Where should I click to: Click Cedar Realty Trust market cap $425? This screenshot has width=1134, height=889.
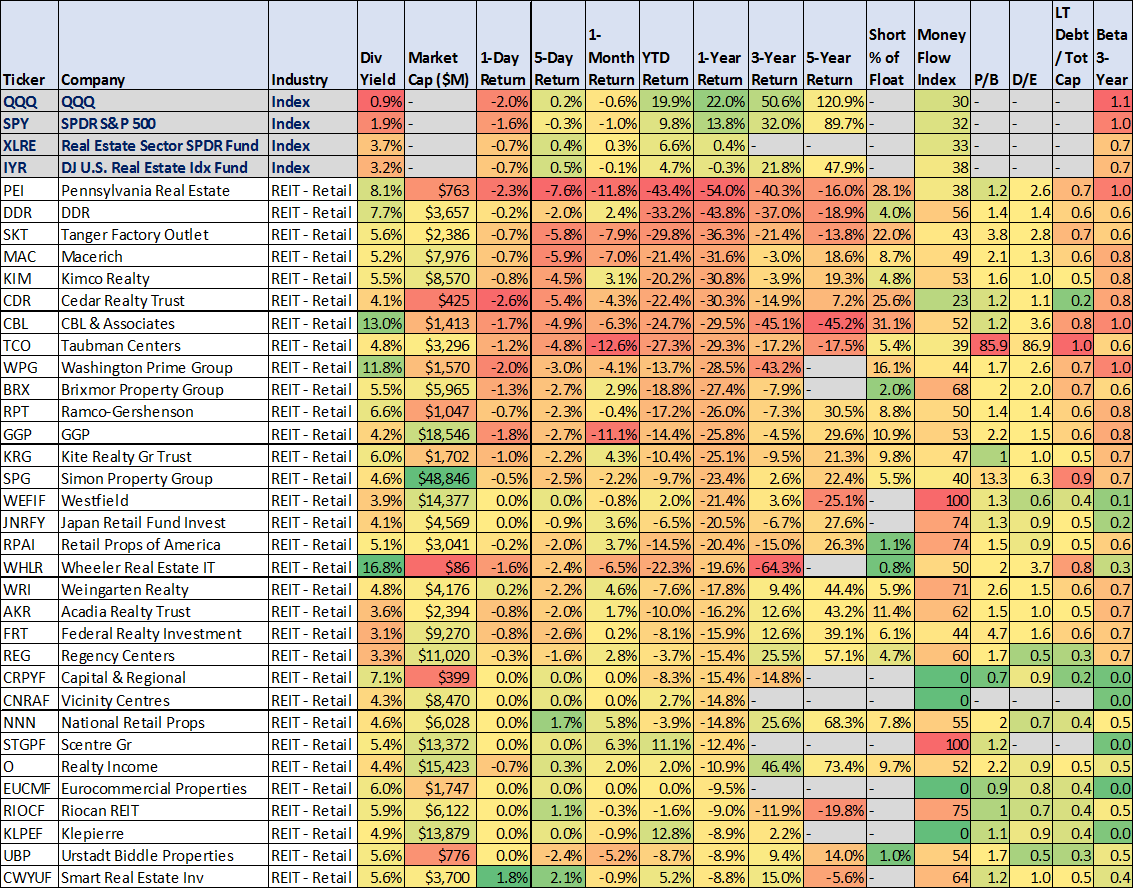(x=440, y=300)
